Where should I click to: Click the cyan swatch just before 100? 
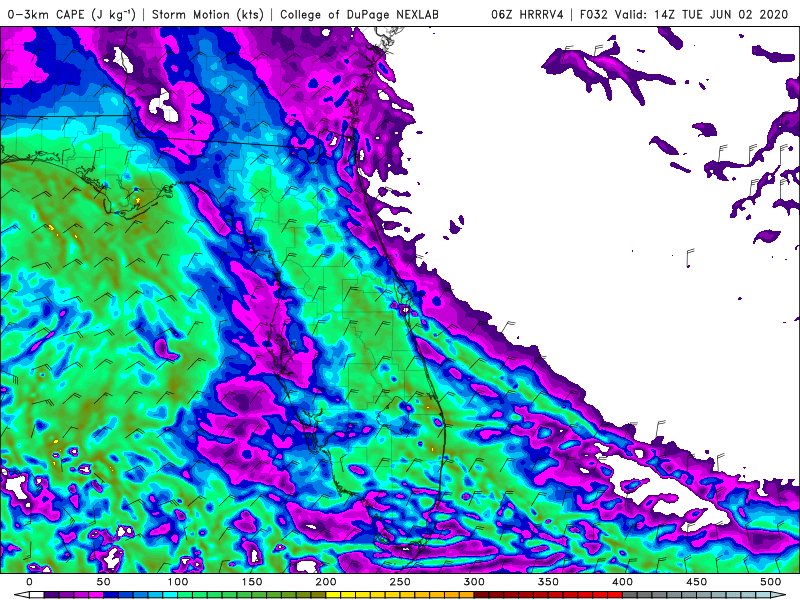tap(170, 595)
